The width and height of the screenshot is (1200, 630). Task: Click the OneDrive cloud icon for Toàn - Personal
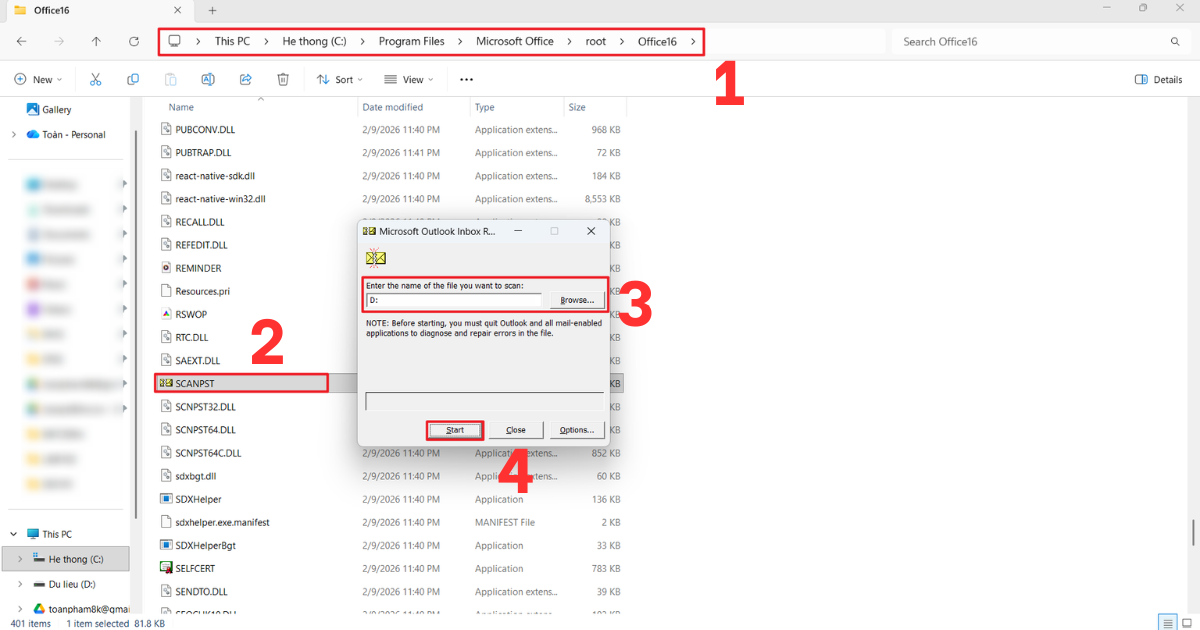point(32,134)
